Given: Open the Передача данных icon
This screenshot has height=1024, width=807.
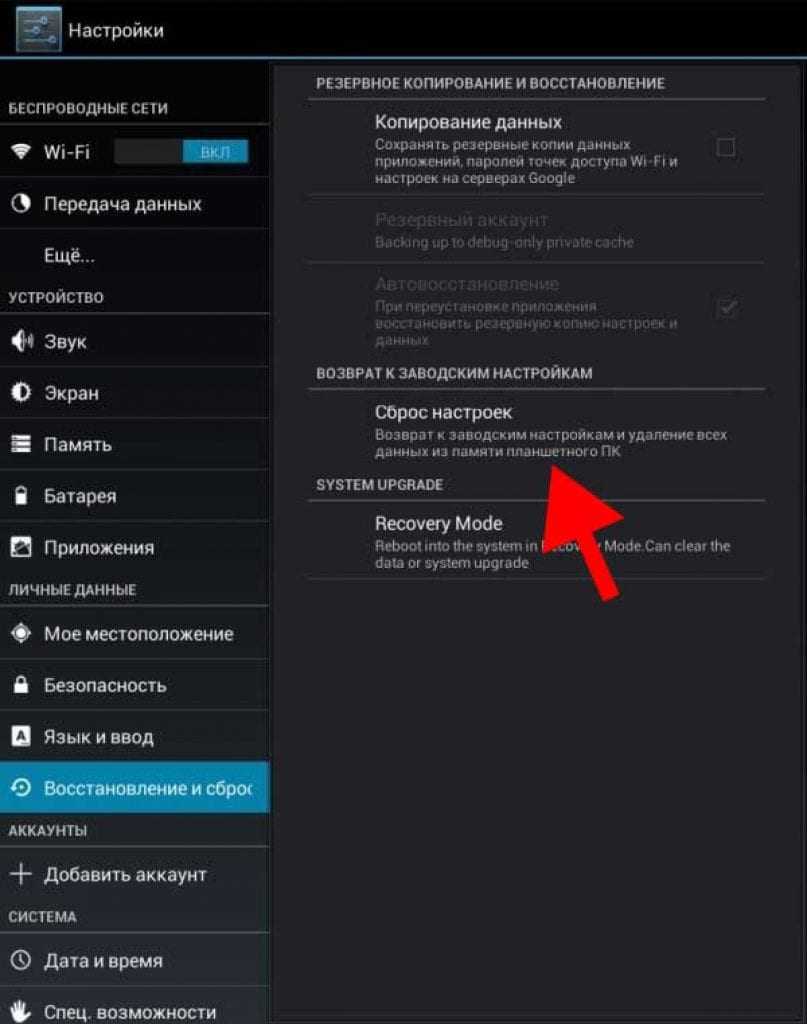Looking at the screenshot, I should (21, 203).
